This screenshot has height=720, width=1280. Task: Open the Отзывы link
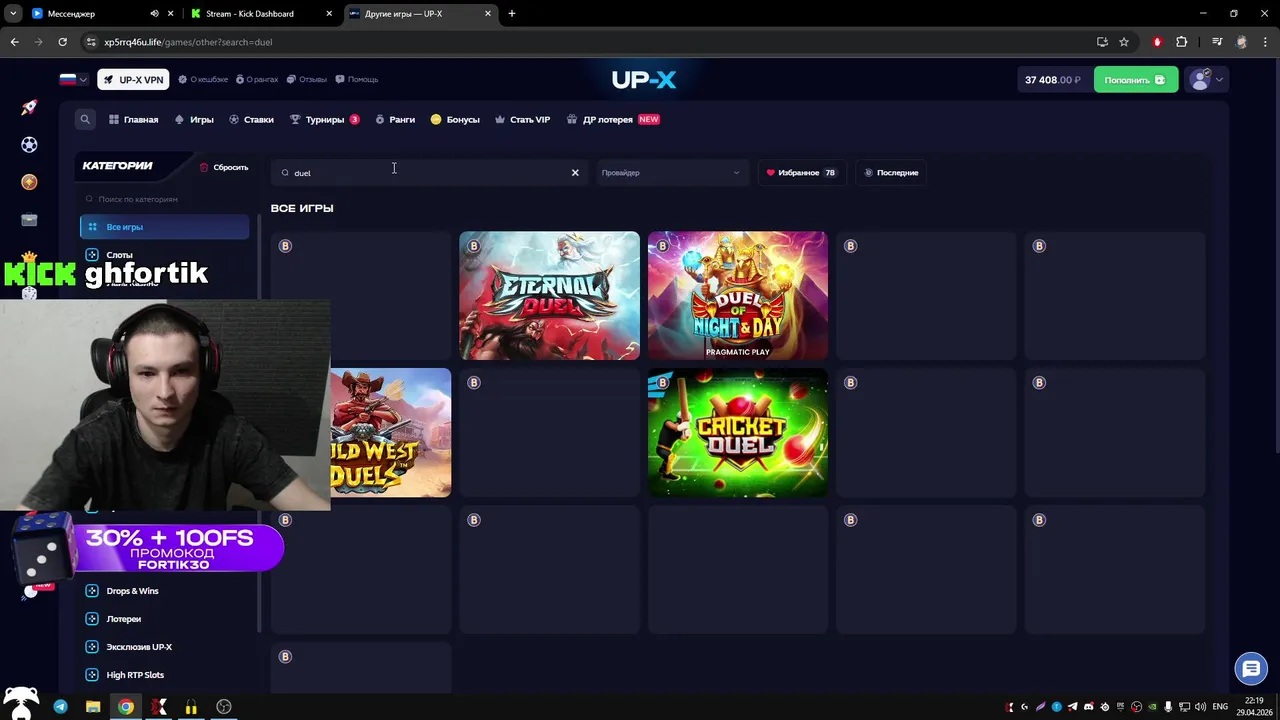(x=306, y=80)
